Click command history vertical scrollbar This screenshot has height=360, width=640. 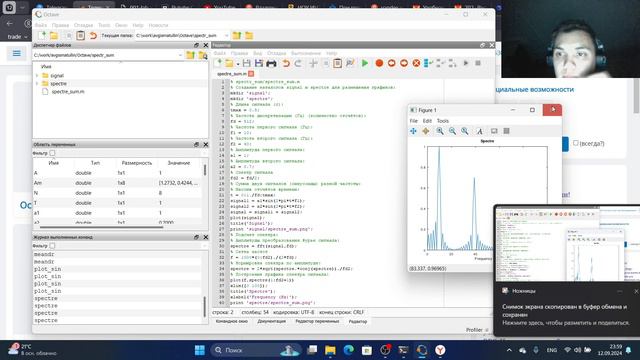click(x=204, y=307)
